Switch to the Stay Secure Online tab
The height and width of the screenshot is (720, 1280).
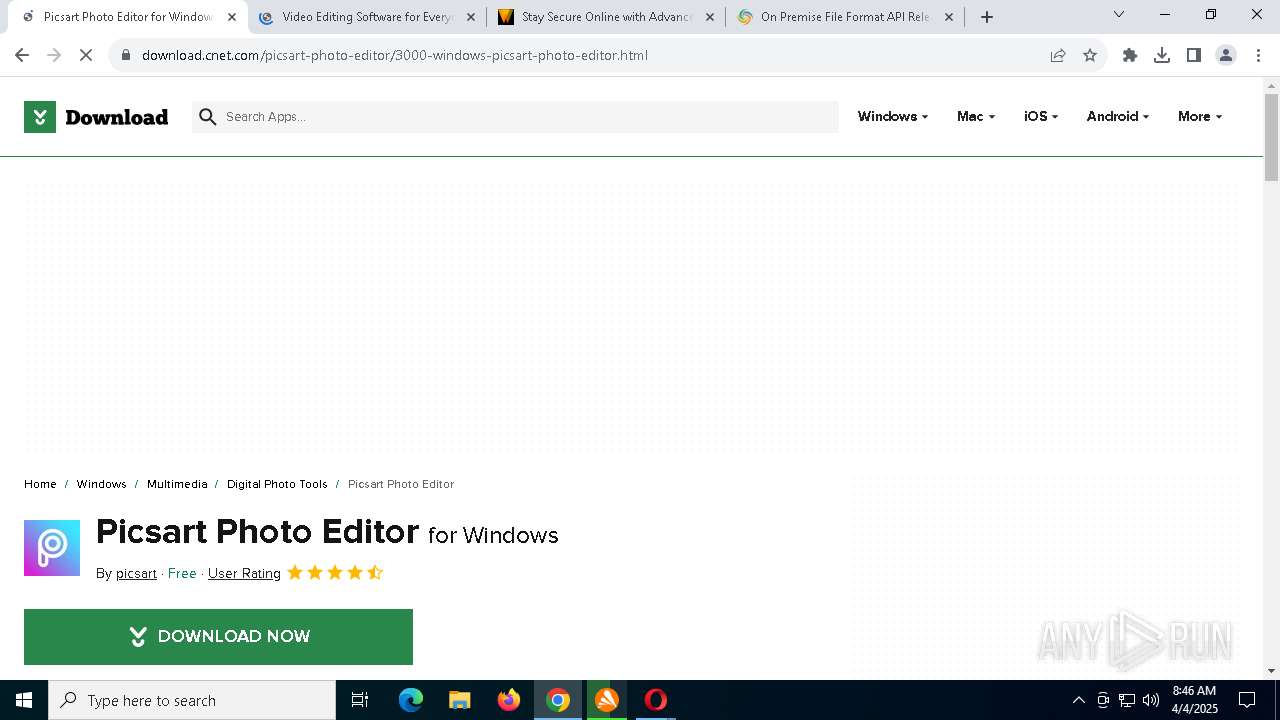(606, 17)
